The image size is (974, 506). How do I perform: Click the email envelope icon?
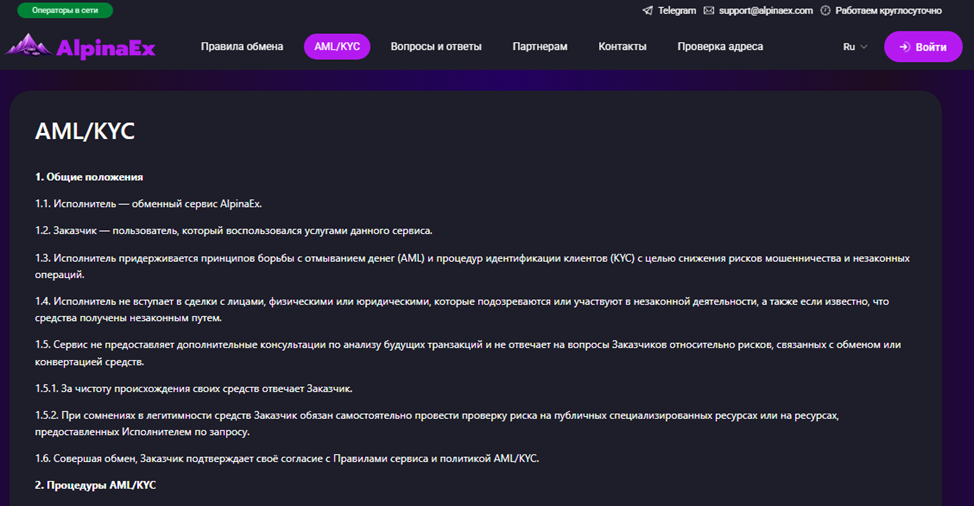coord(709,11)
